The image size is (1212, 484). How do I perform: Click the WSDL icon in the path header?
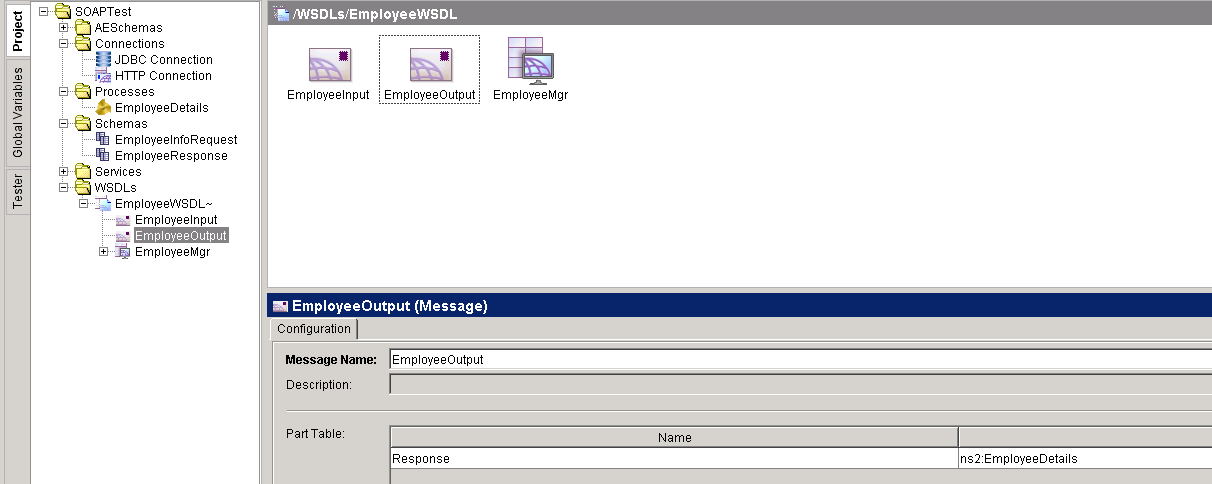click(282, 12)
